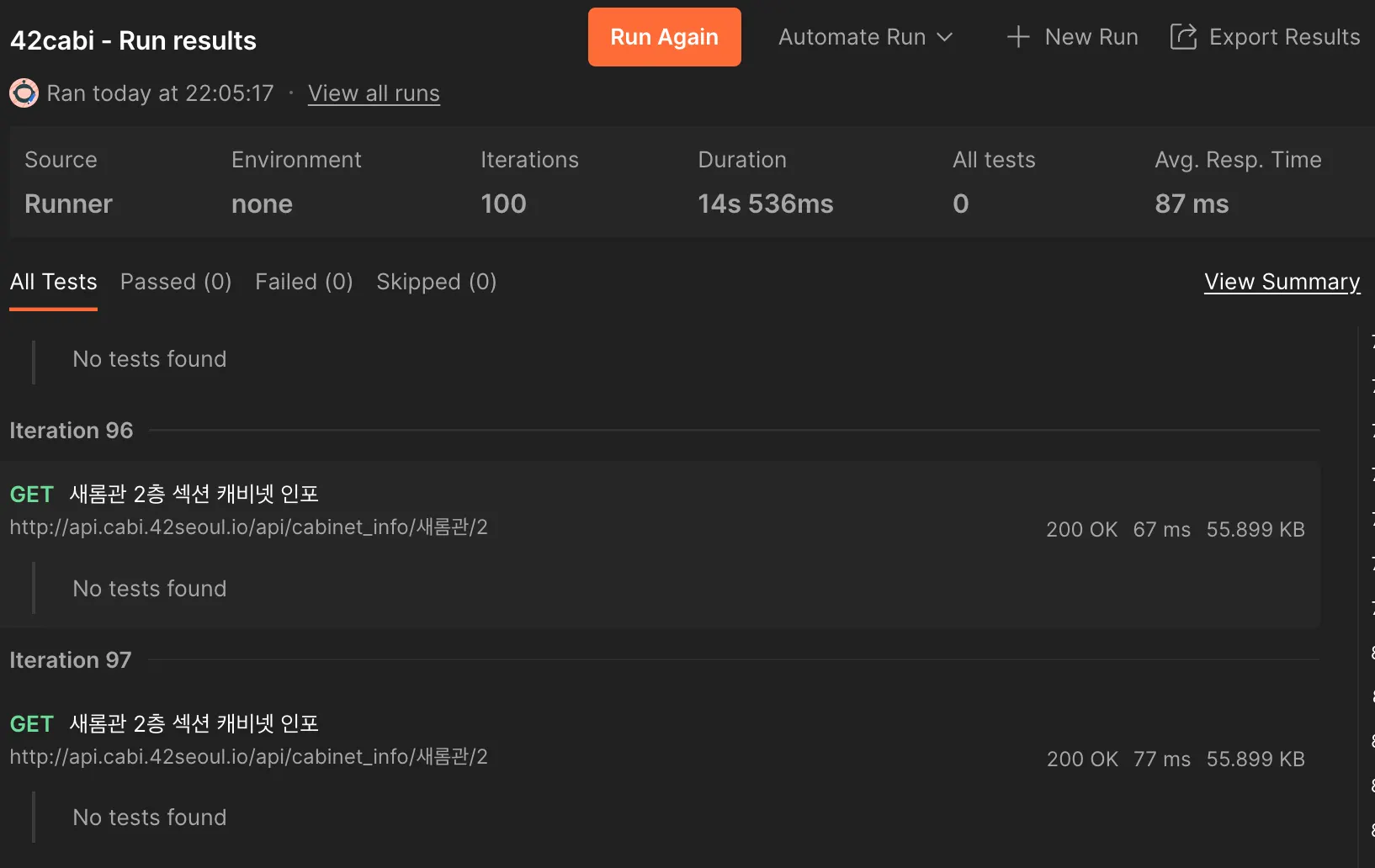Switch to the Failed (0) tab
The image size is (1375, 868).
(304, 282)
